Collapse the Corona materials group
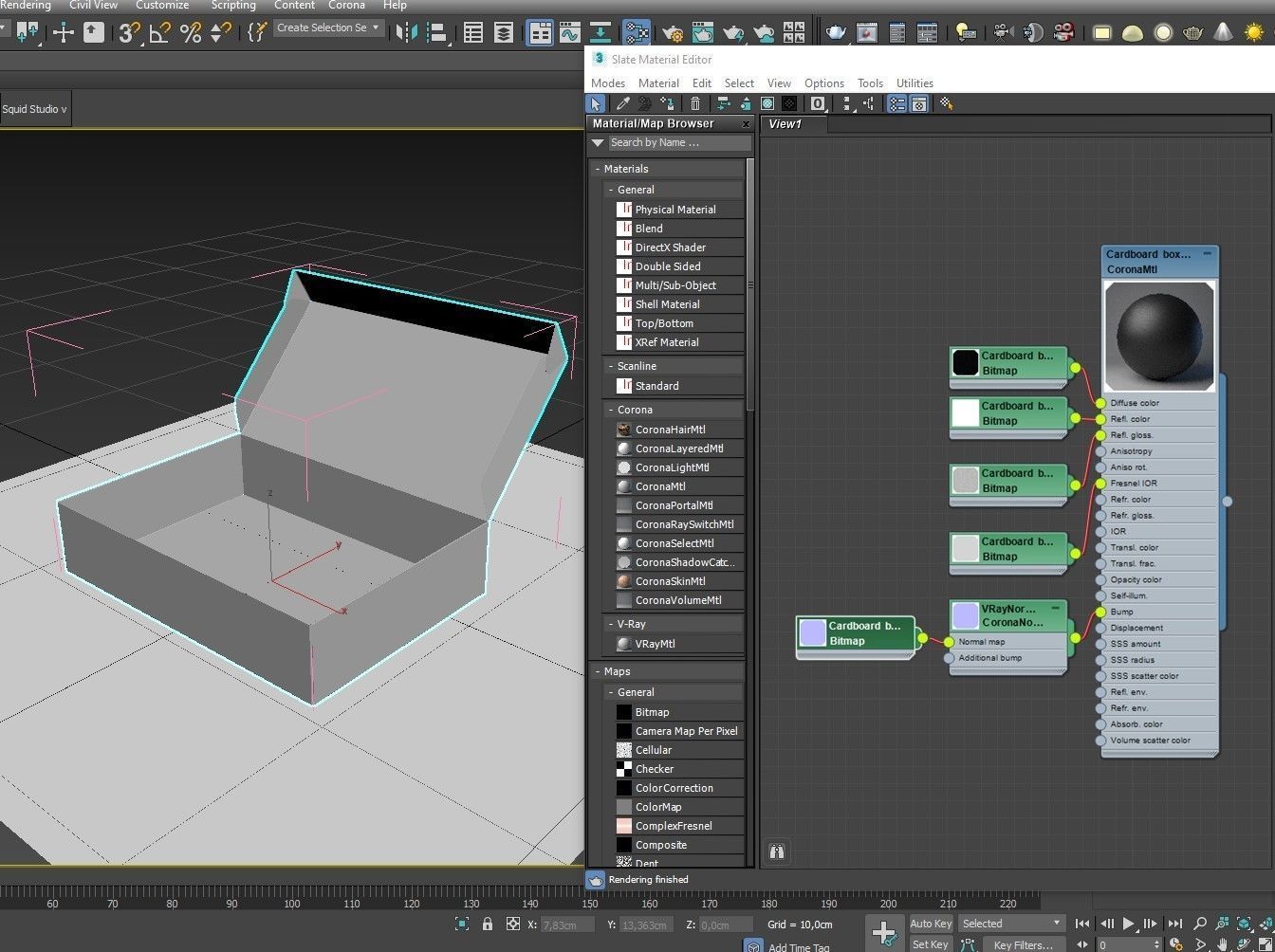Screen dimensions: 1275x952 611,410
